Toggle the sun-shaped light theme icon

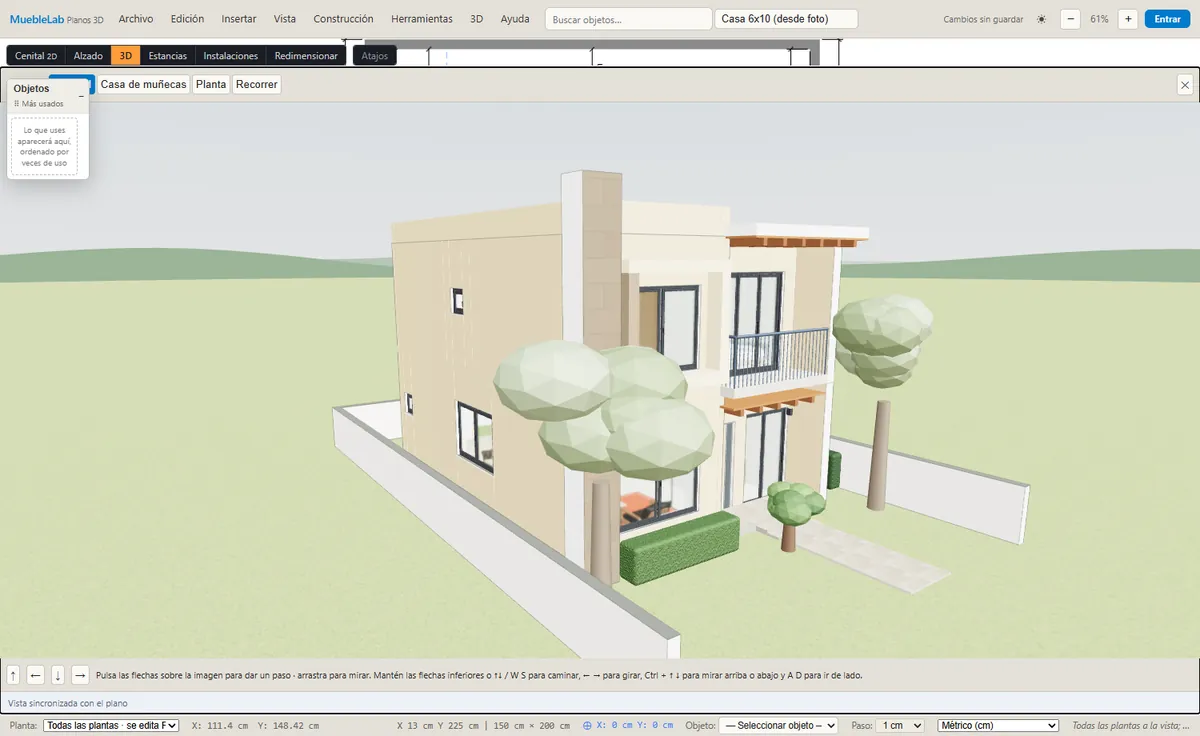[x=1042, y=19]
